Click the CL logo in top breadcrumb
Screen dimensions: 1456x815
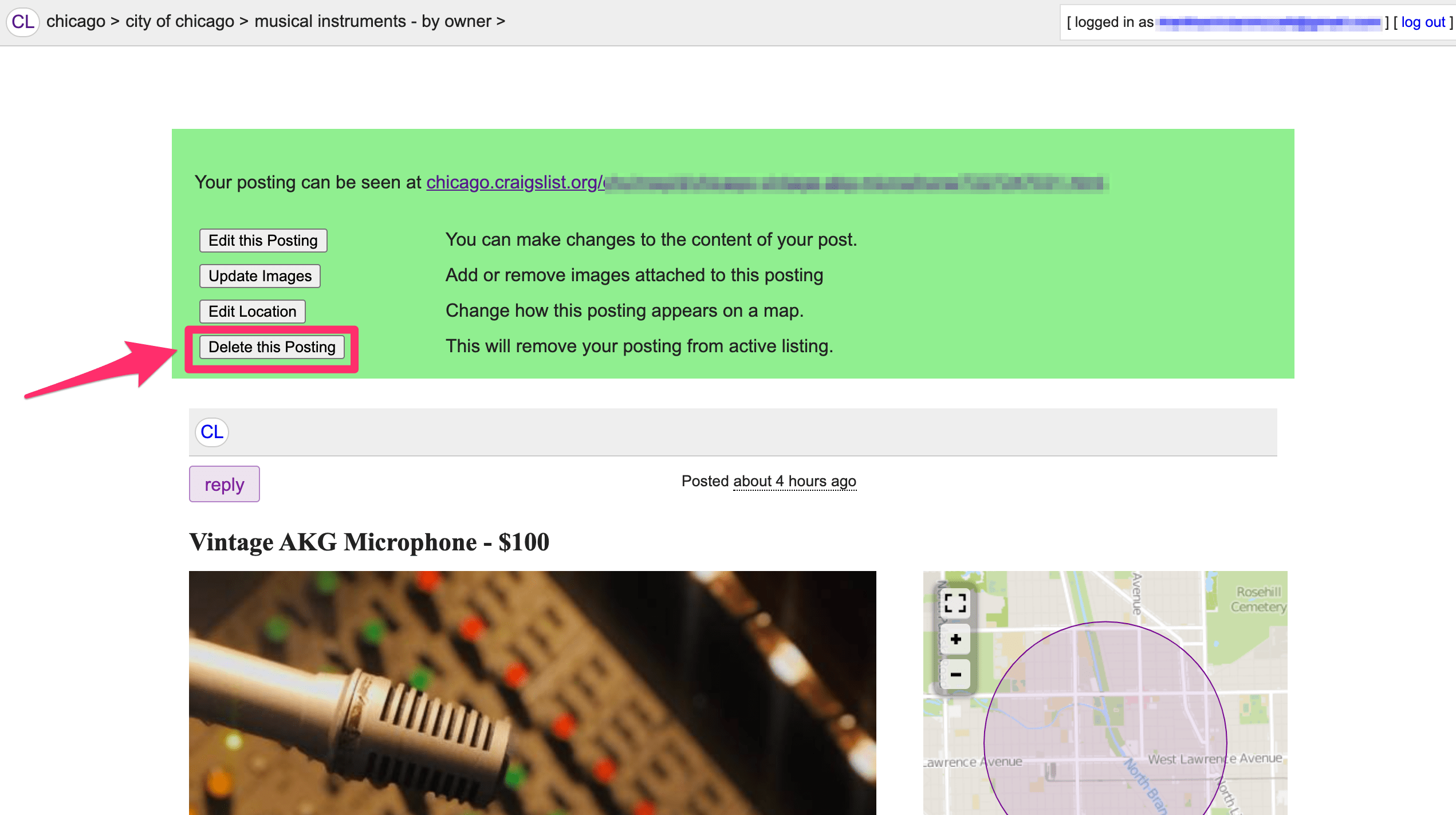click(x=22, y=22)
